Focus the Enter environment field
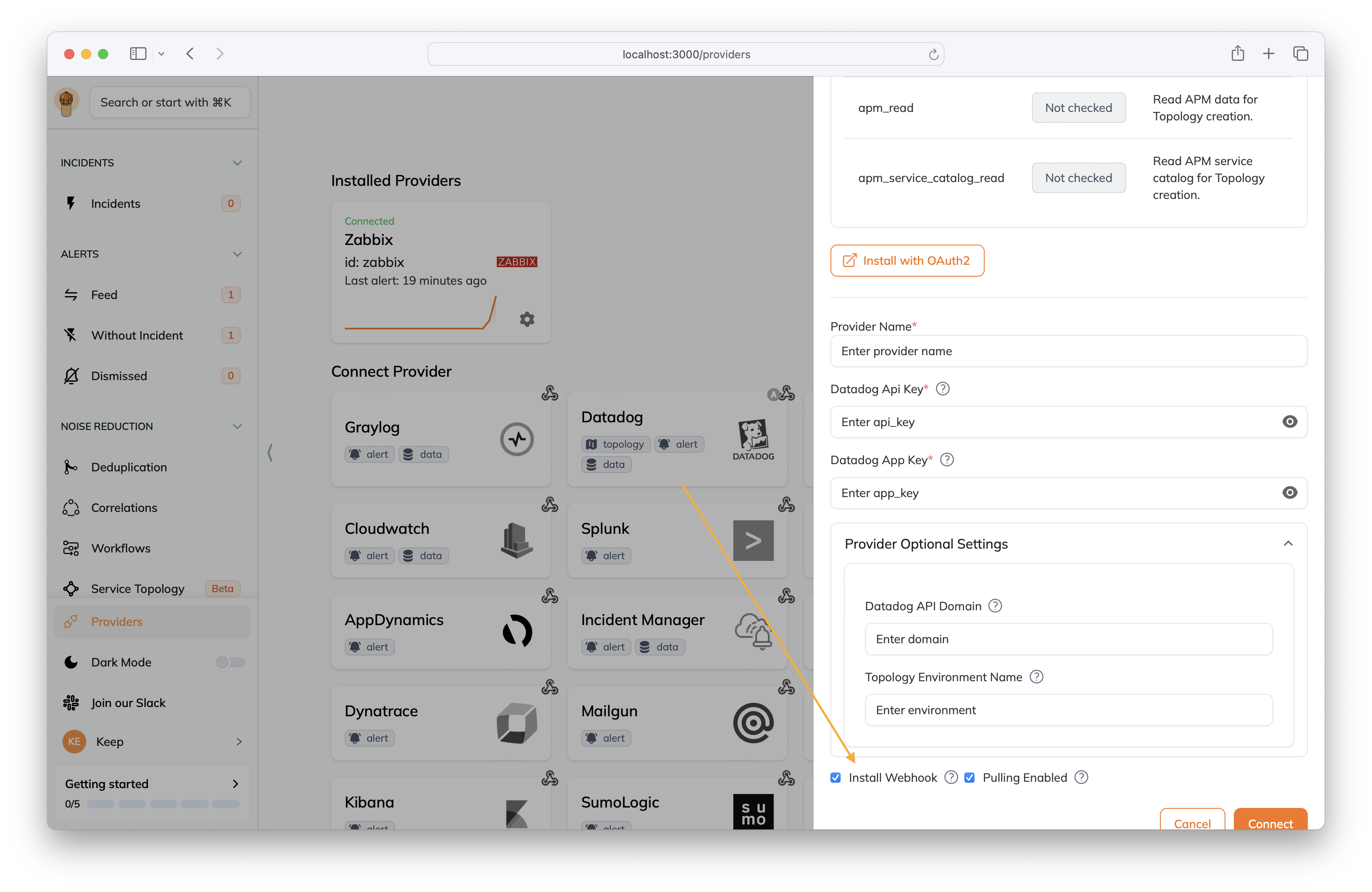The image size is (1372, 892). [x=1068, y=710]
